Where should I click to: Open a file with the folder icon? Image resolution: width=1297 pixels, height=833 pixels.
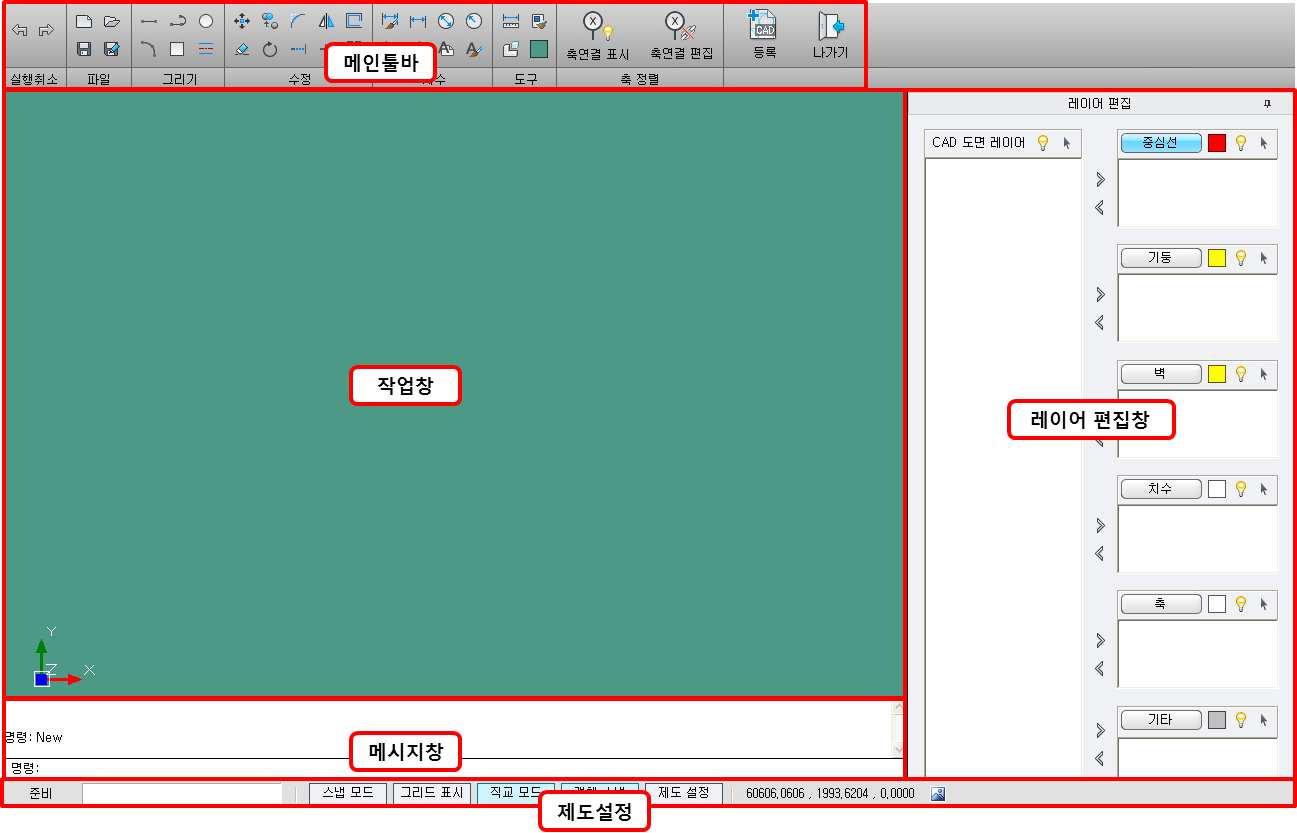112,21
